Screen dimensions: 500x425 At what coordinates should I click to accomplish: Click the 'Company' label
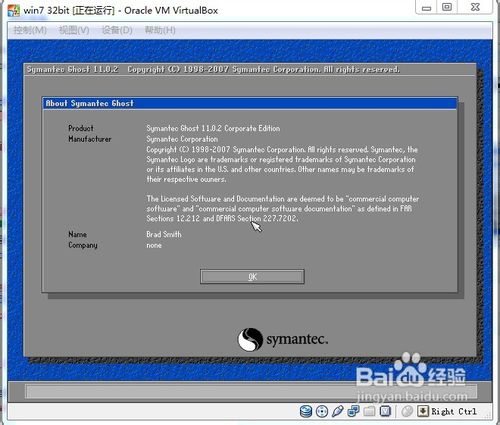coord(83,245)
